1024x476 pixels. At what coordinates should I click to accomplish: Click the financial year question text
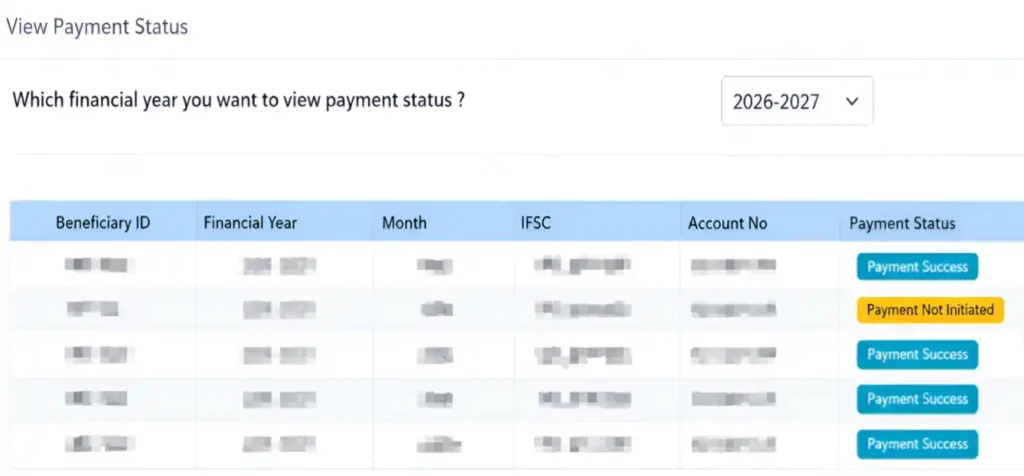point(238,101)
